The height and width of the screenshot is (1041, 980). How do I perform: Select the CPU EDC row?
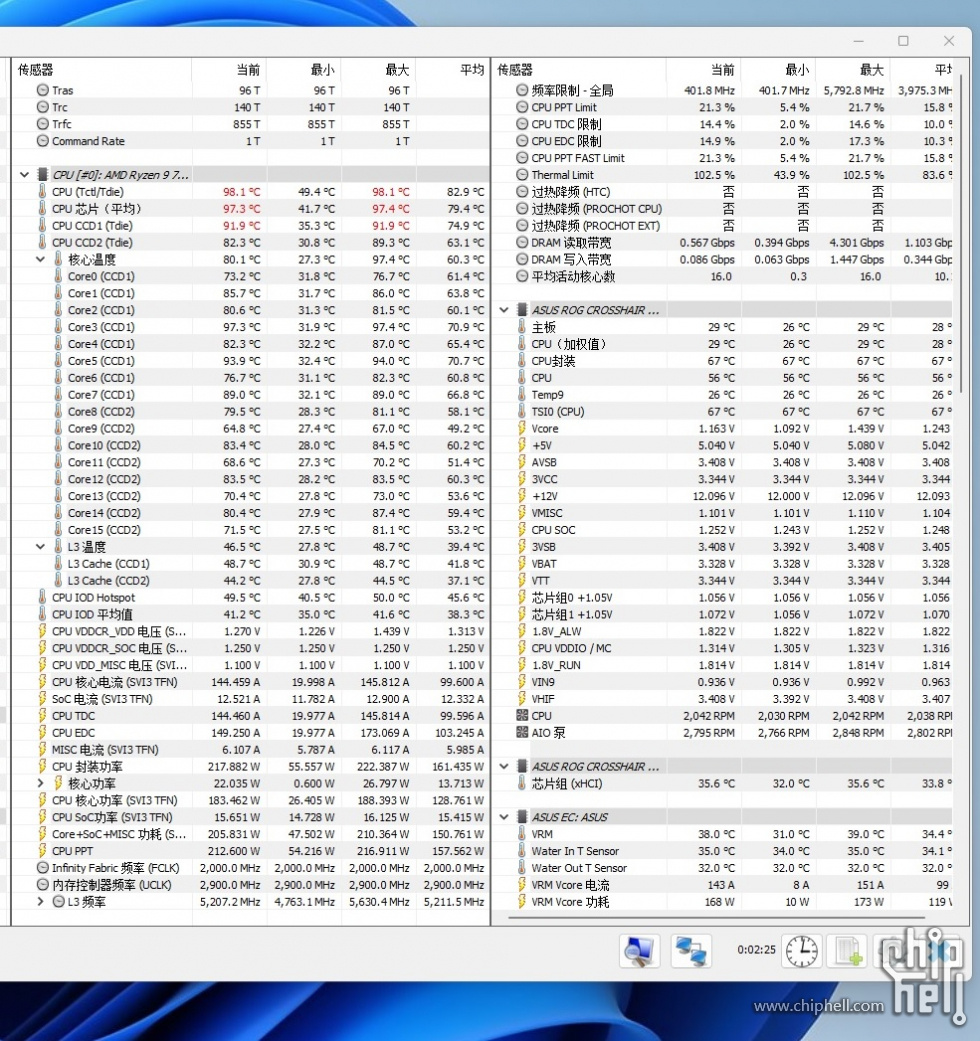click(250, 733)
